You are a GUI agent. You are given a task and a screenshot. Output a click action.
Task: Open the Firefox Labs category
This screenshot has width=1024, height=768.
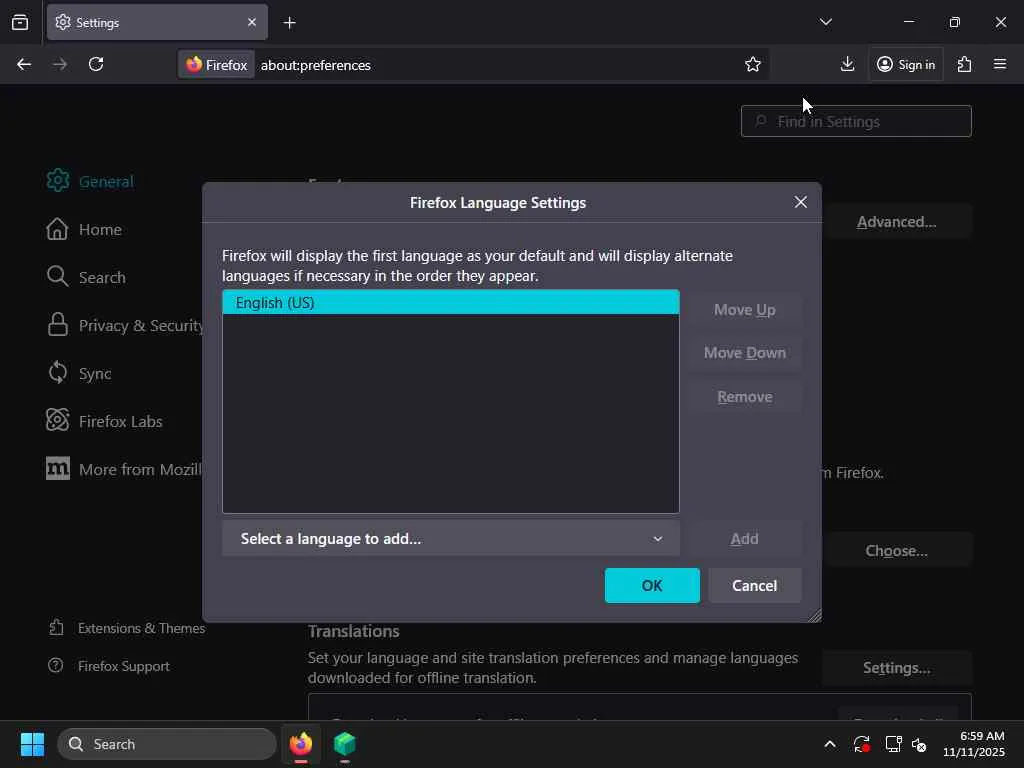[x=104, y=421]
